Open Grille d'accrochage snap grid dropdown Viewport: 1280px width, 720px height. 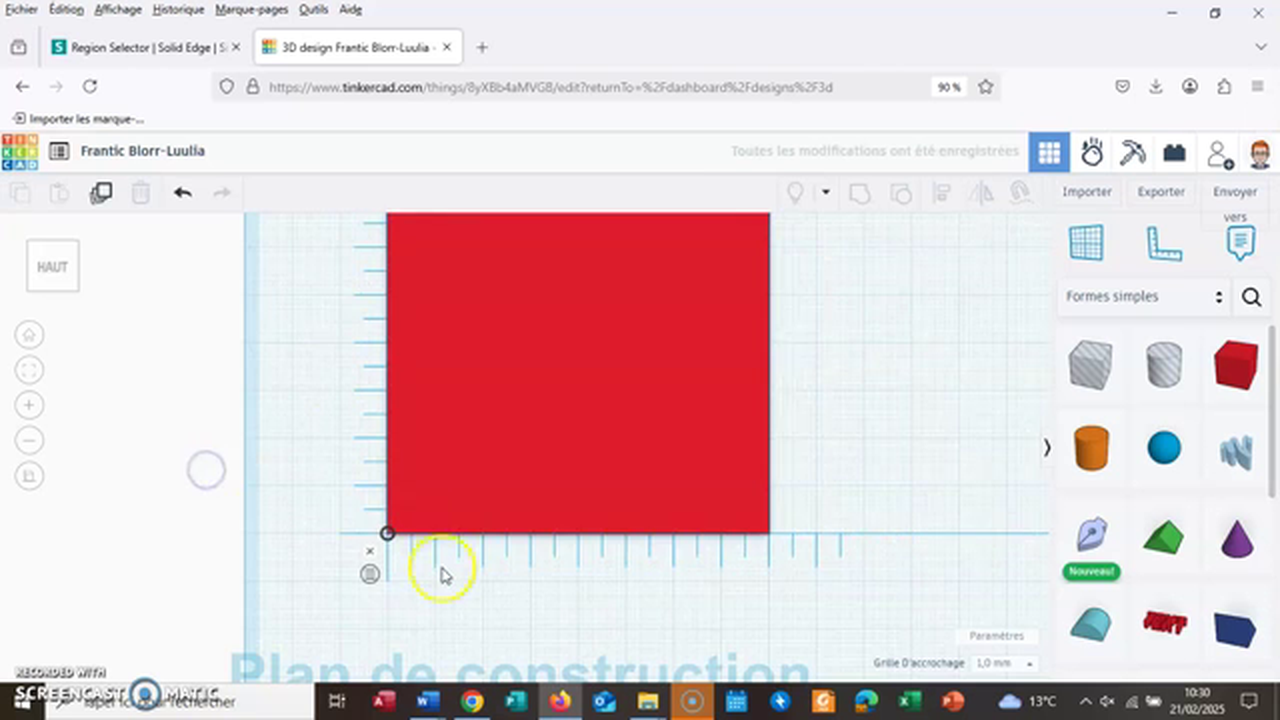point(1004,663)
